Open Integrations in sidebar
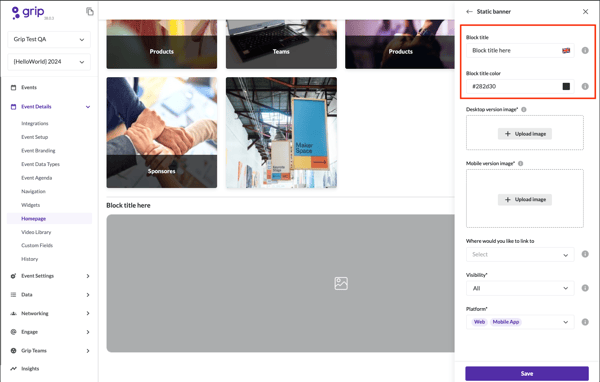 pyautogui.click(x=35, y=123)
